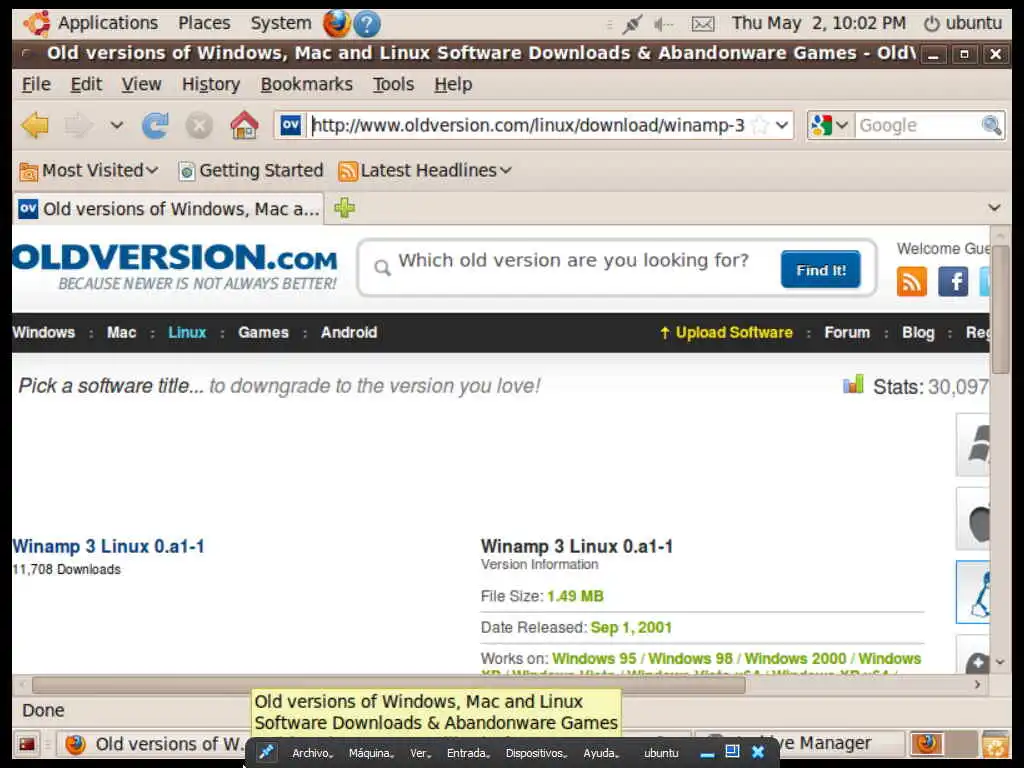Click the ubuntu power/user menu button
Image resolution: width=1024 pixels, height=768 pixels.
click(x=963, y=24)
